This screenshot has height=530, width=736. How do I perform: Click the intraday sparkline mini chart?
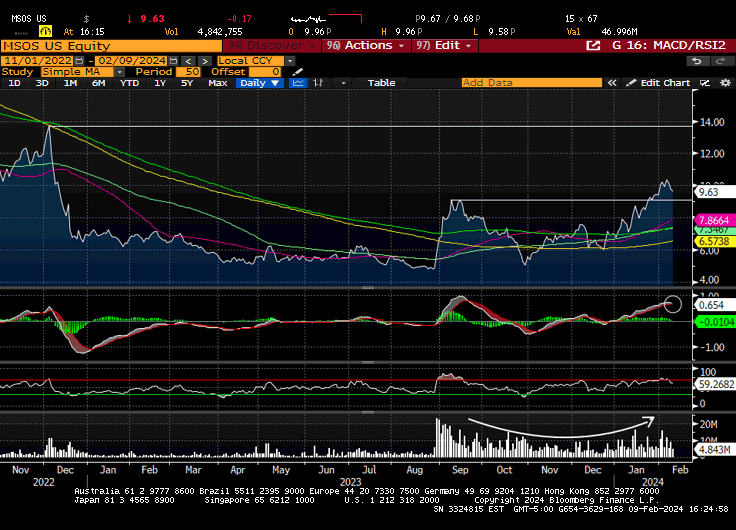coord(326,19)
